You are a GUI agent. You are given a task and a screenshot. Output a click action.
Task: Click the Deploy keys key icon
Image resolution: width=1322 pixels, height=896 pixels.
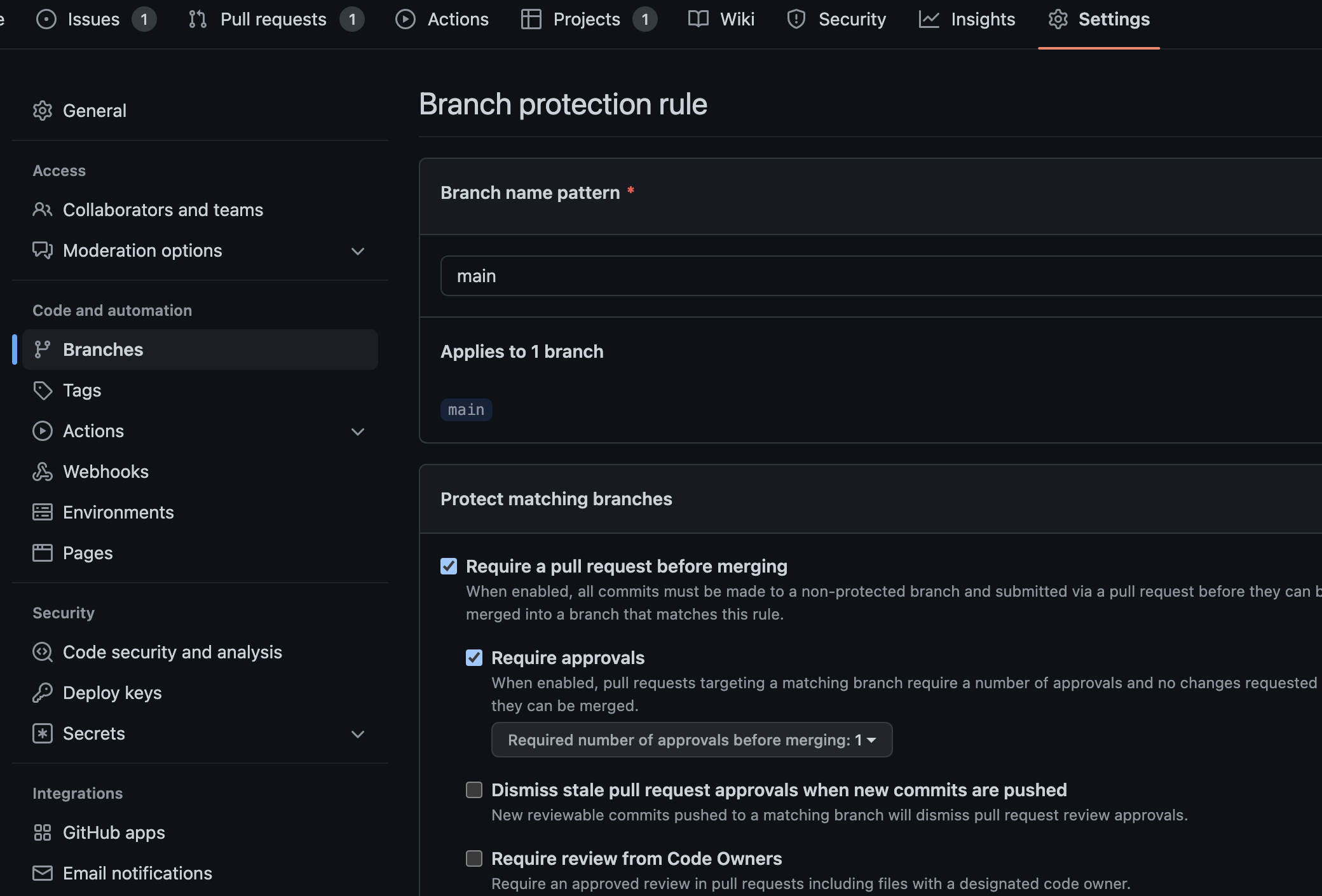43,693
